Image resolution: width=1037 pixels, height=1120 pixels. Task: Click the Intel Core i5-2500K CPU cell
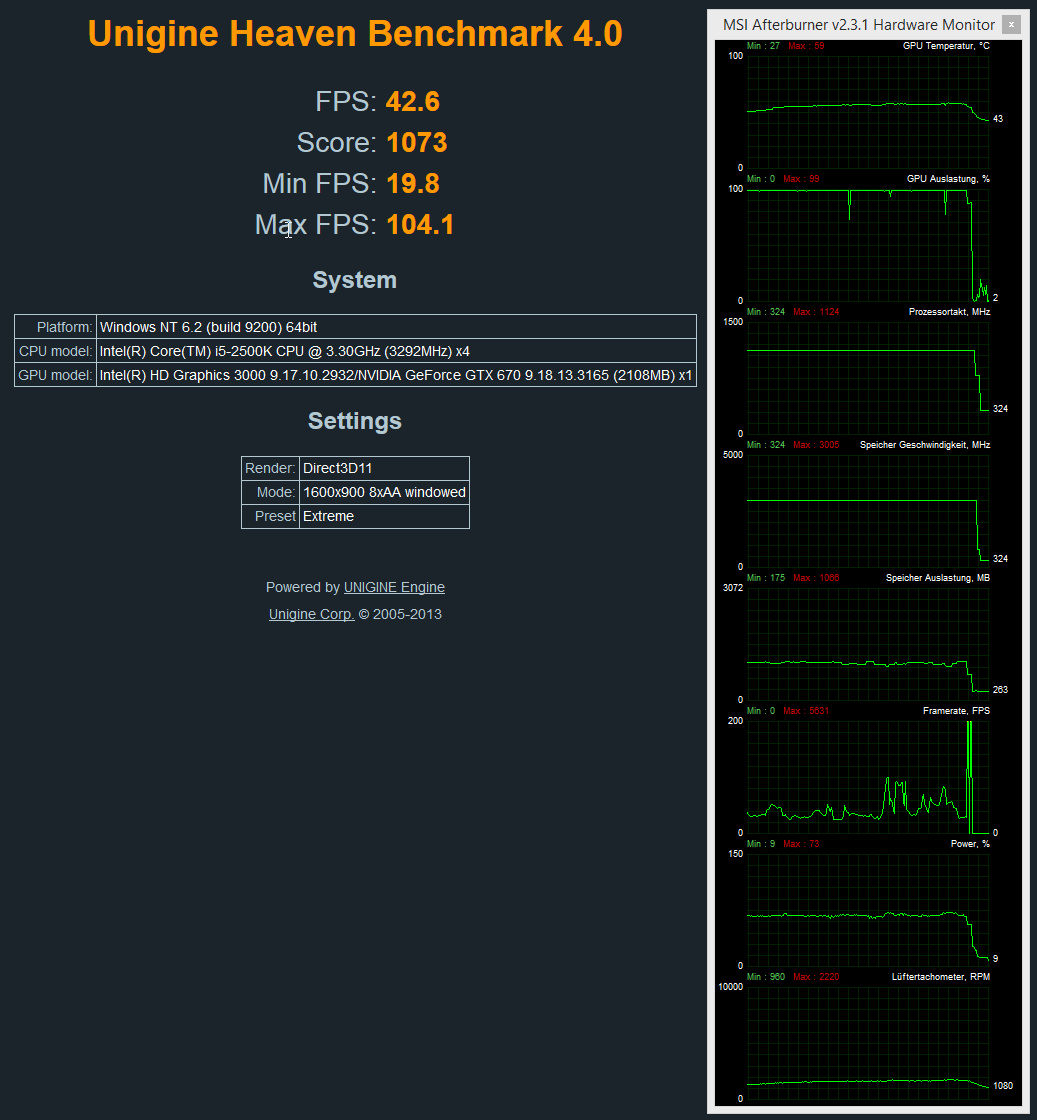point(396,351)
